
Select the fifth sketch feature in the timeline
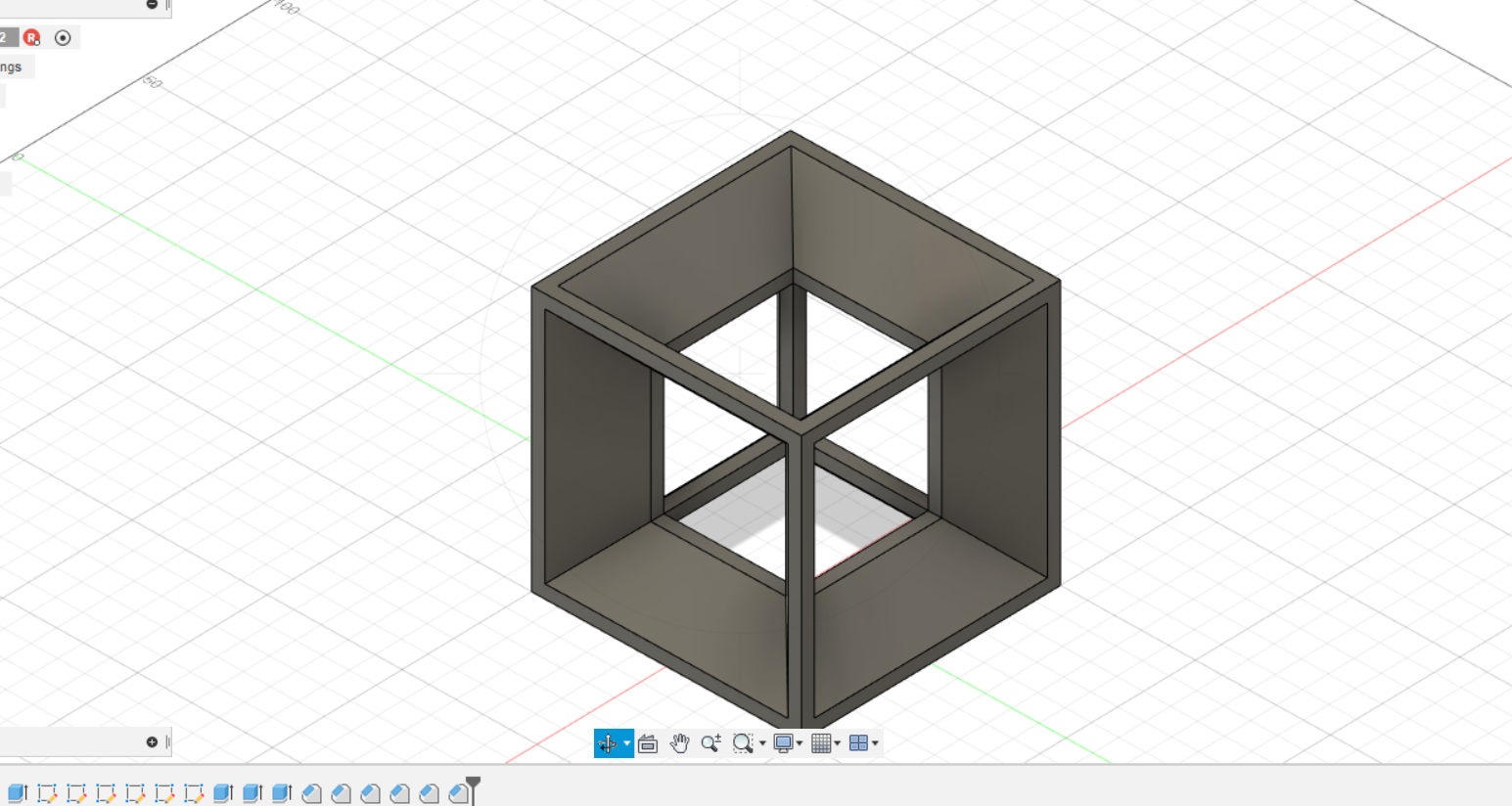point(164,793)
